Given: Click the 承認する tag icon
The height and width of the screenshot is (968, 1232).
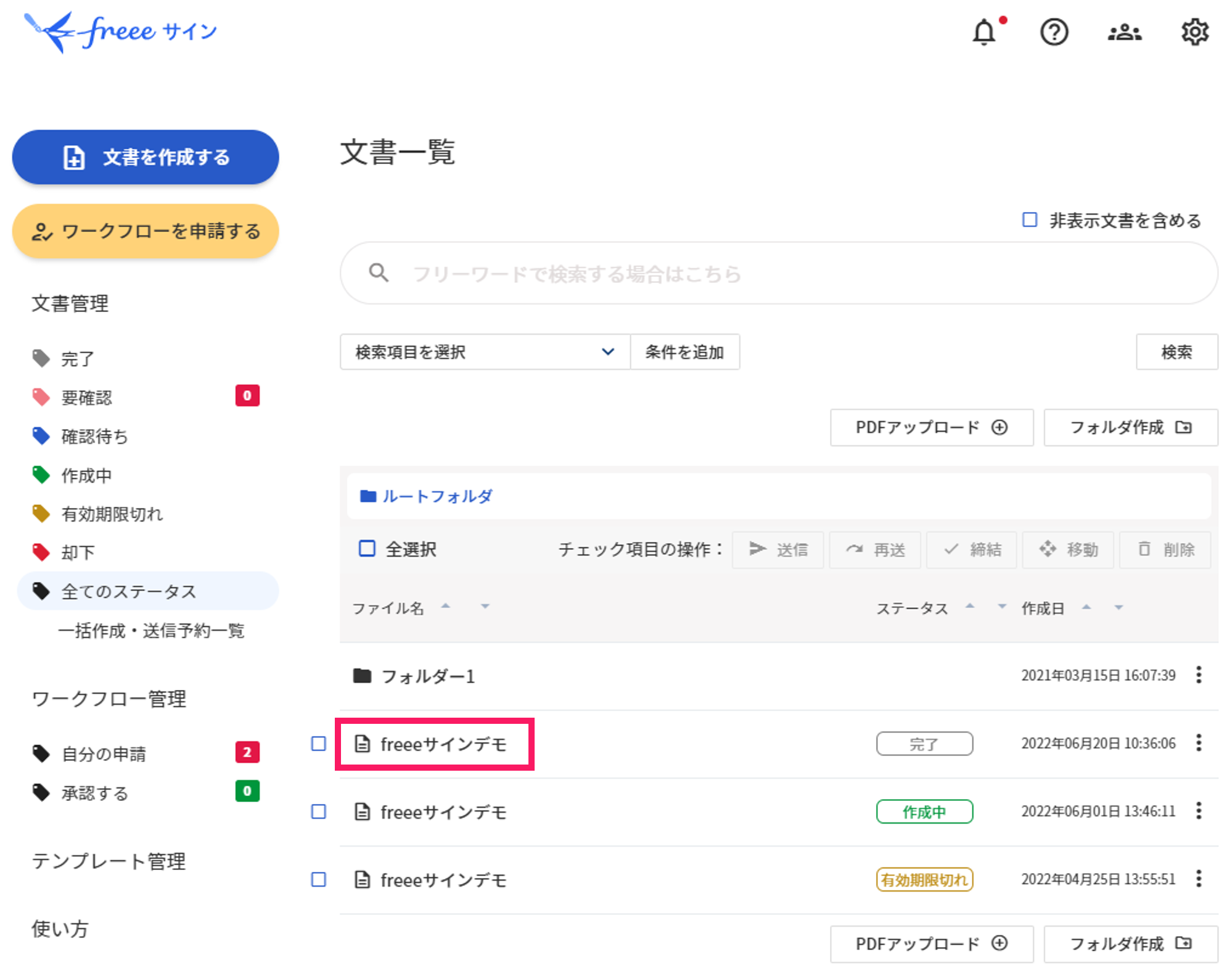Looking at the screenshot, I should pos(41,792).
